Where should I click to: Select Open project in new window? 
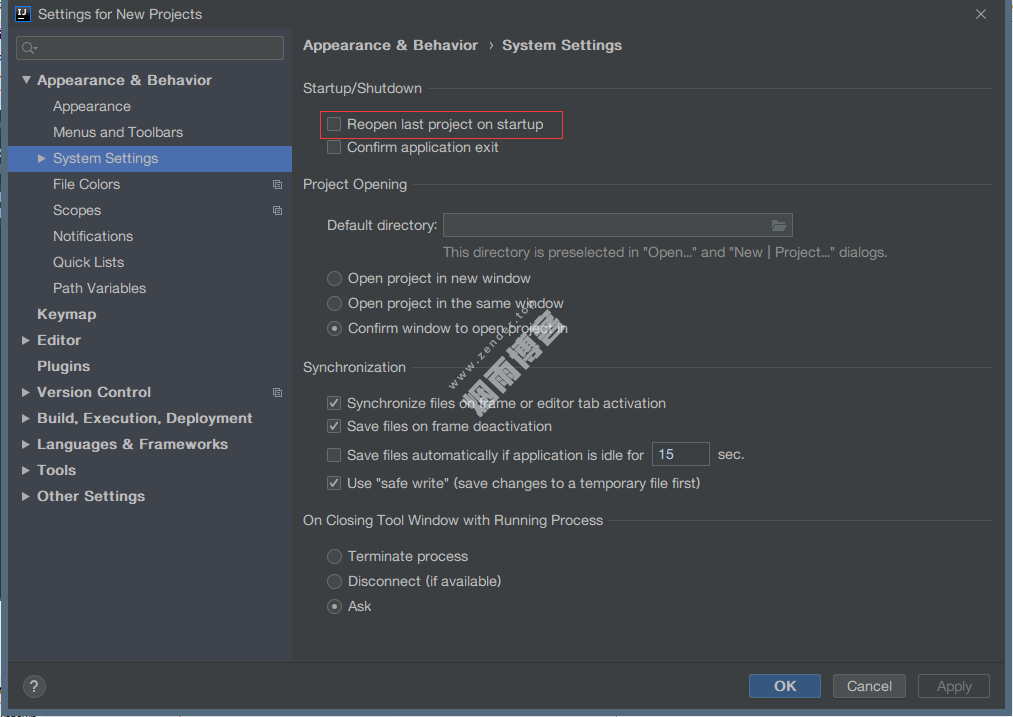click(335, 279)
